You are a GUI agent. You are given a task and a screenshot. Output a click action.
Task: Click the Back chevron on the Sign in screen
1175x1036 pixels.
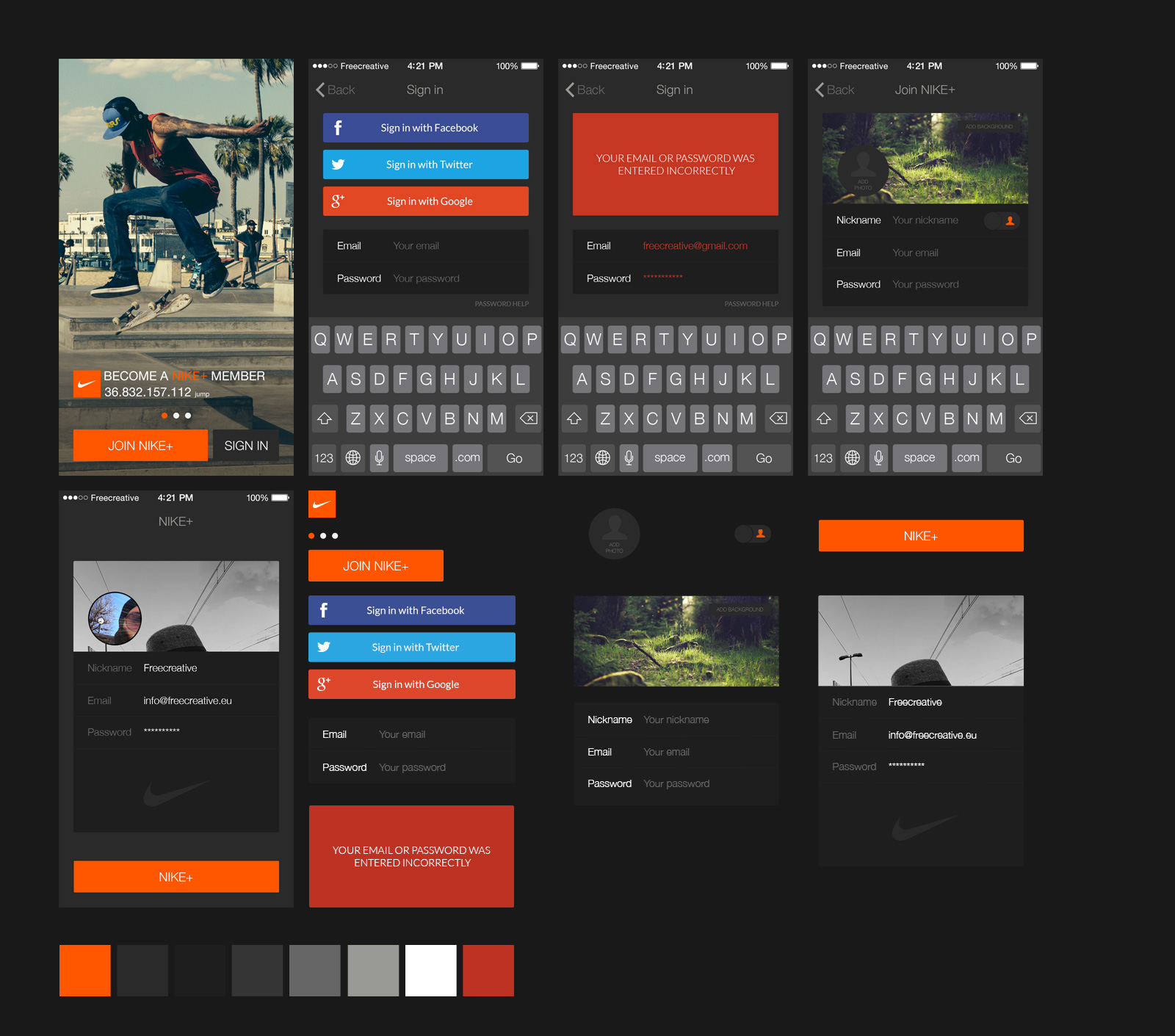coord(321,90)
